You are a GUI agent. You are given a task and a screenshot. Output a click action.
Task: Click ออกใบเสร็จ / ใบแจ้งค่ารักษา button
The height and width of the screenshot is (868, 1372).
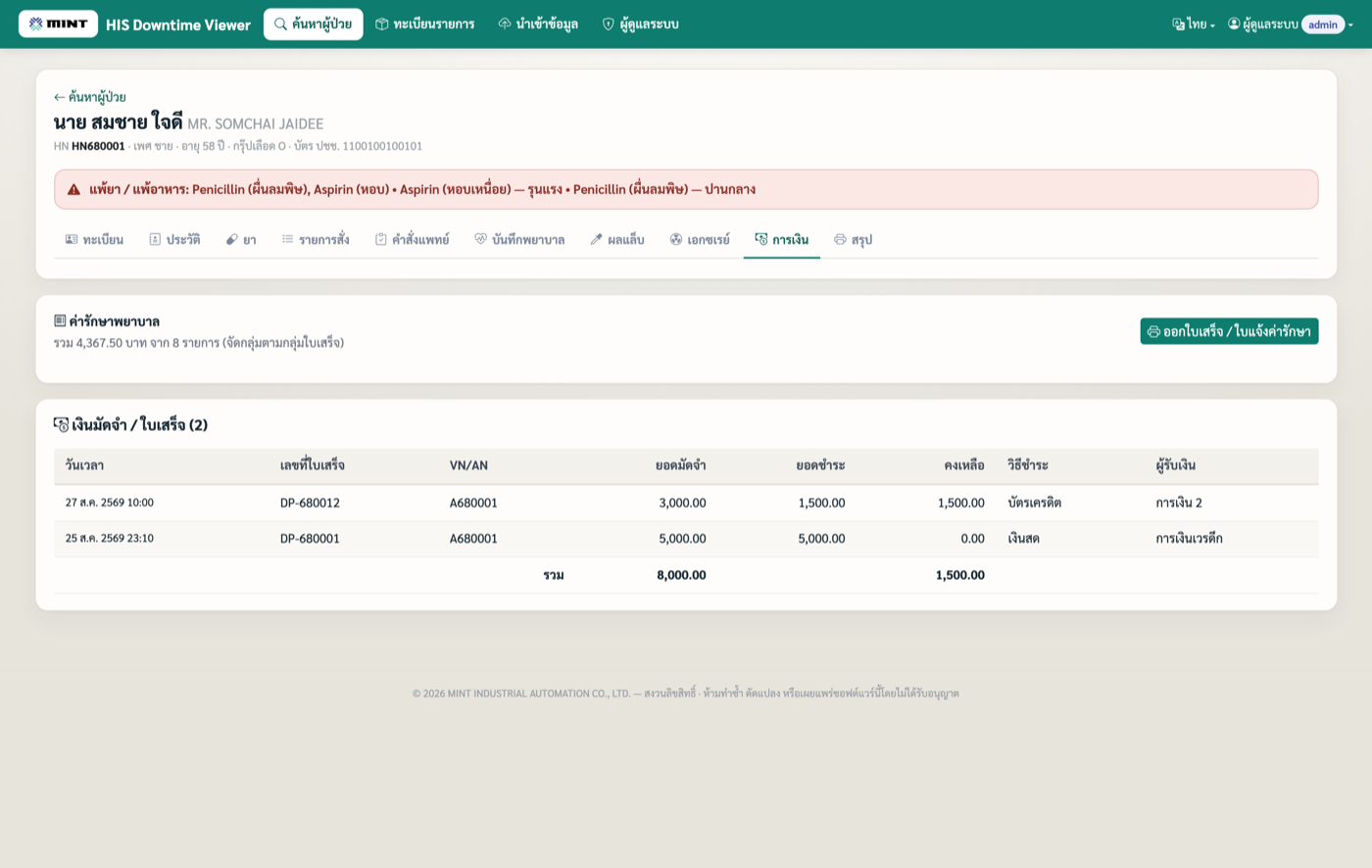[1229, 331]
